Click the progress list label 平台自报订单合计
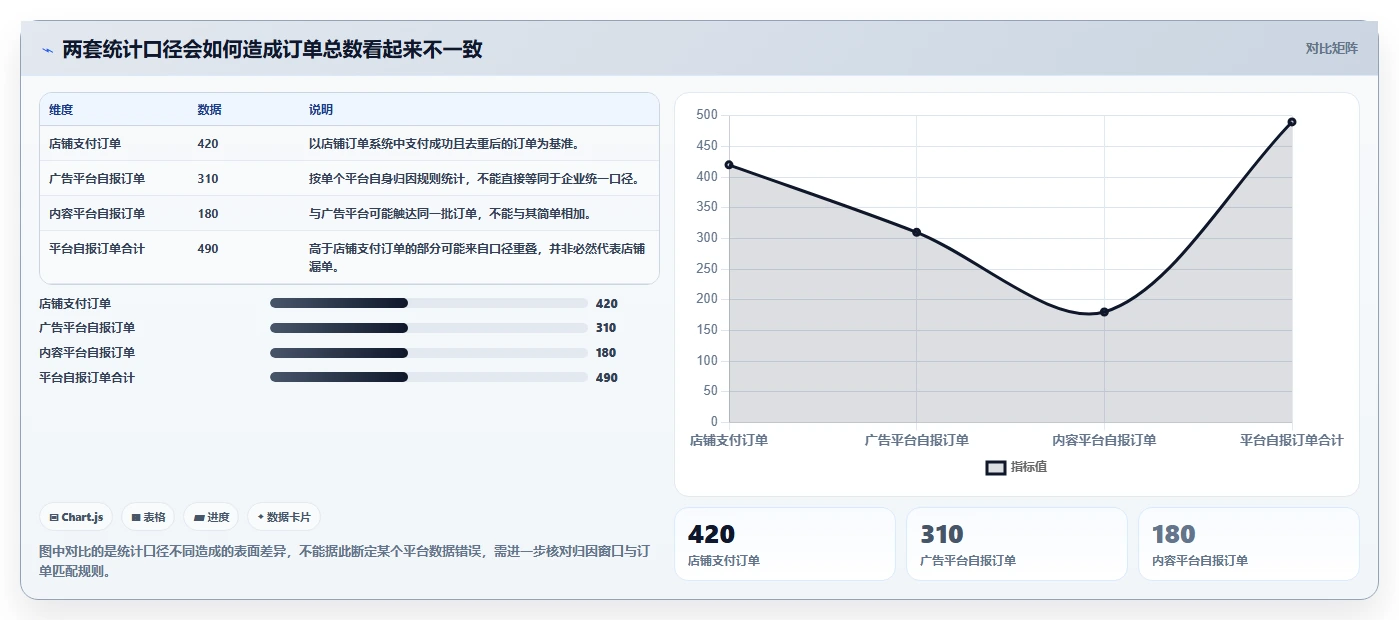1399x620 pixels. tap(87, 378)
